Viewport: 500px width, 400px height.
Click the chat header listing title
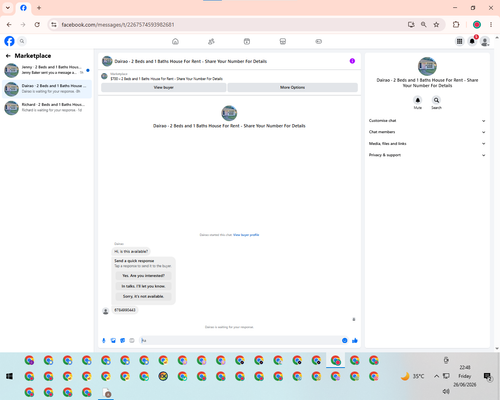[x=191, y=61]
